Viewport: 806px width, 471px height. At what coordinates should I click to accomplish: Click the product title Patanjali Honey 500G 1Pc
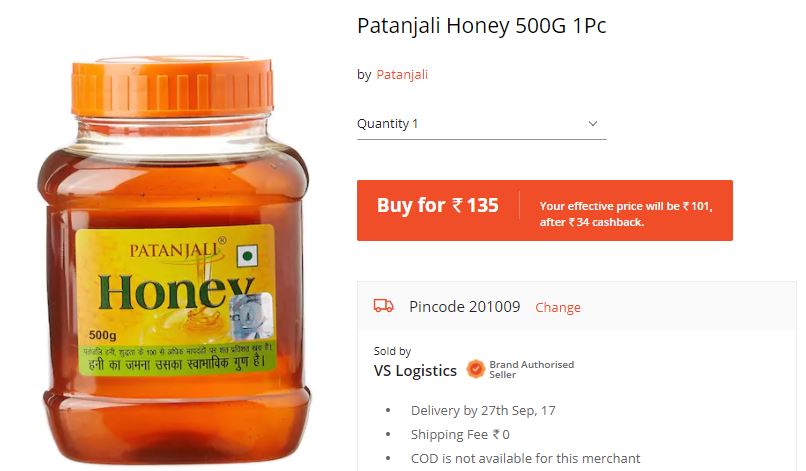(482, 26)
